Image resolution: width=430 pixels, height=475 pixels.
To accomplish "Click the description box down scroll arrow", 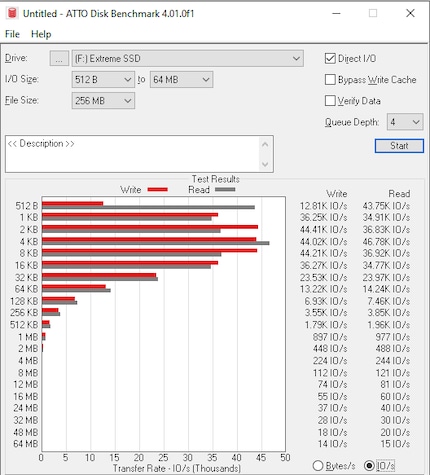I will coord(265,164).
